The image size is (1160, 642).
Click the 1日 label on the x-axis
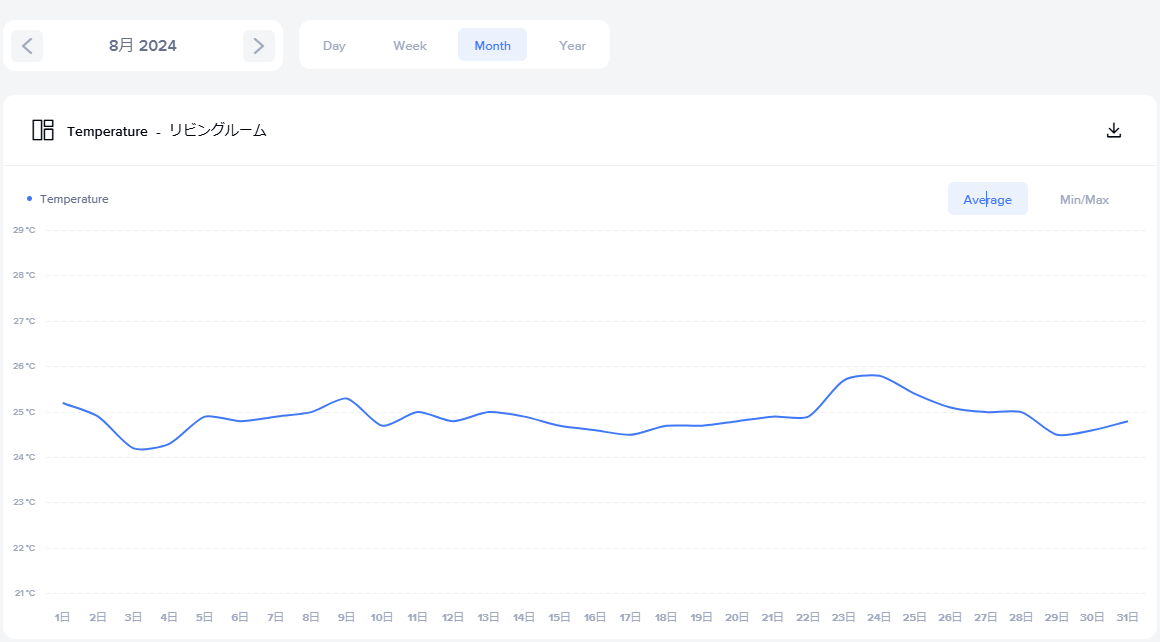pyautogui.click(x=62, y=618)
